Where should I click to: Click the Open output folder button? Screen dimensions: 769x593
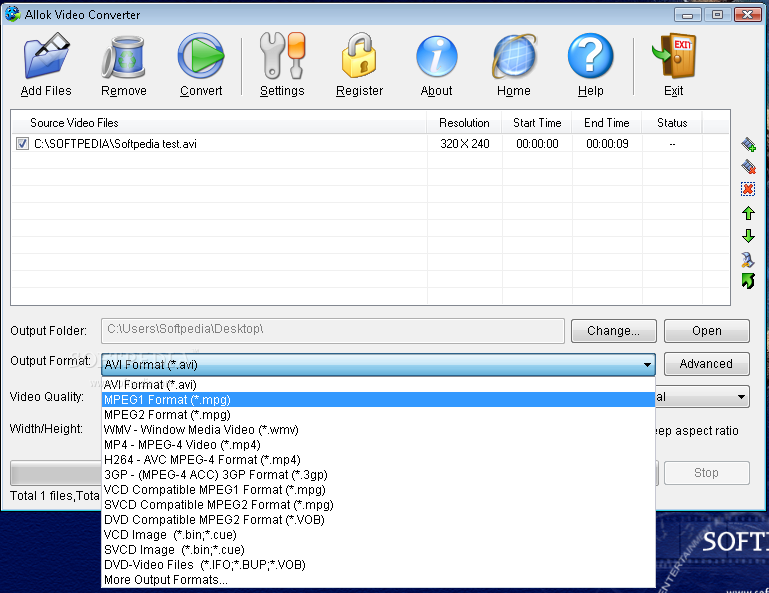pos(707,331)
